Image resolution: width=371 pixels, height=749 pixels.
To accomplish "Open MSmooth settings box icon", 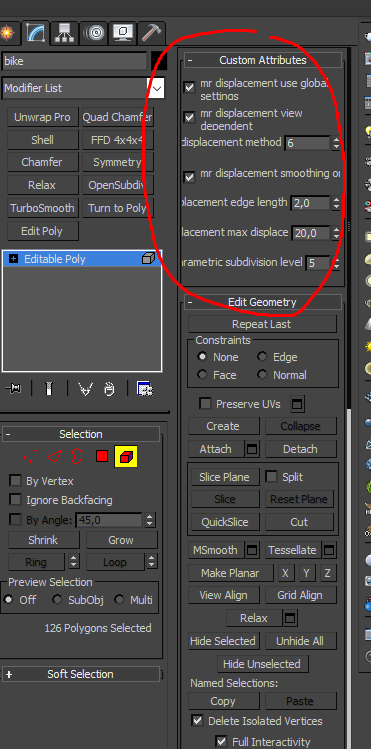I will coord(252,550).
